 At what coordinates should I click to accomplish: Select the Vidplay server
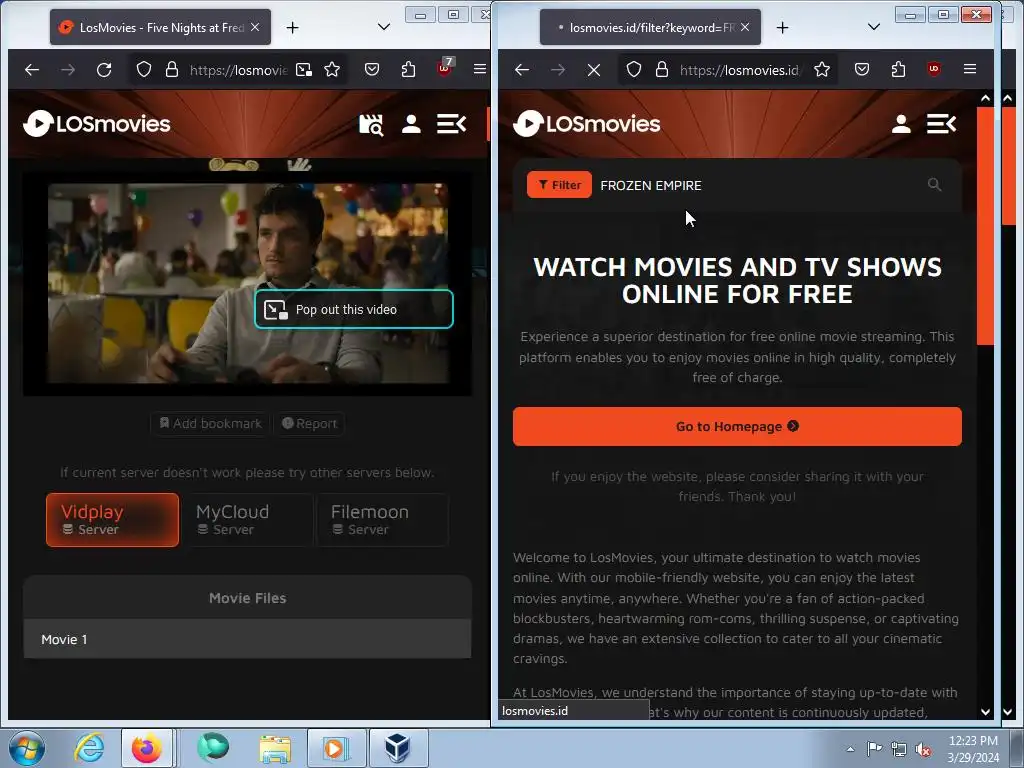(112, 519)
